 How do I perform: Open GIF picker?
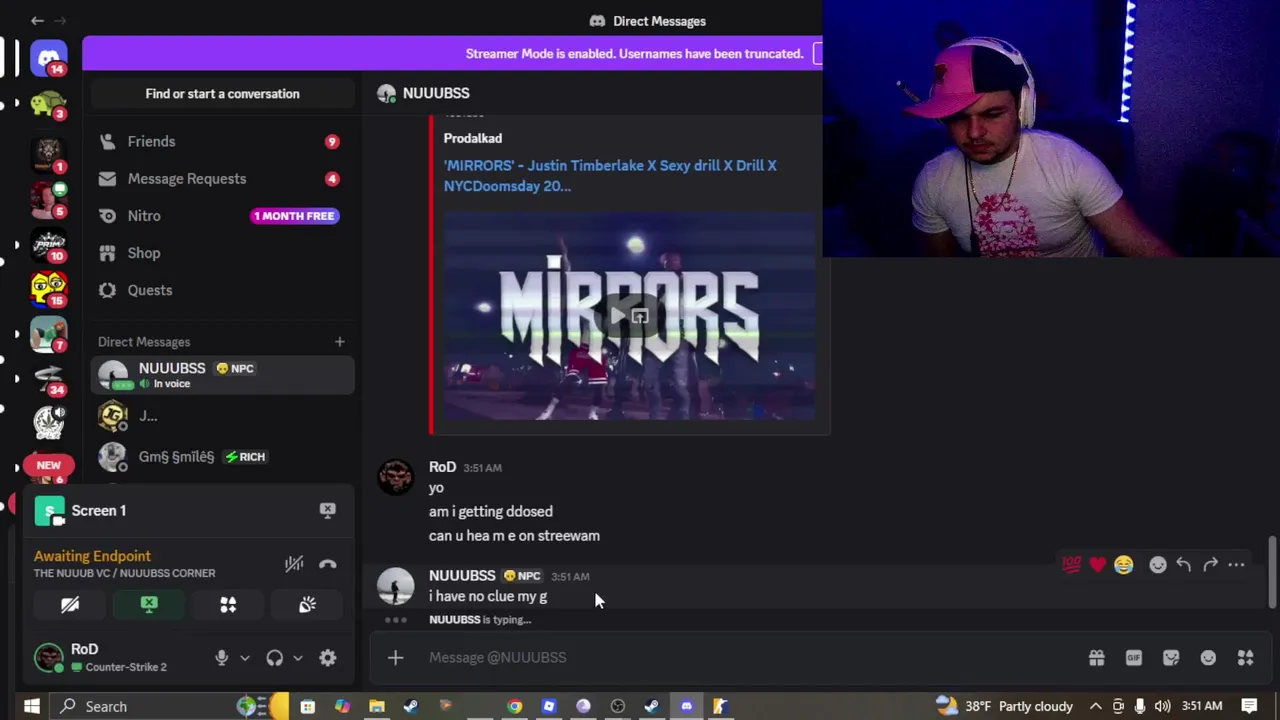(1133, 657)
